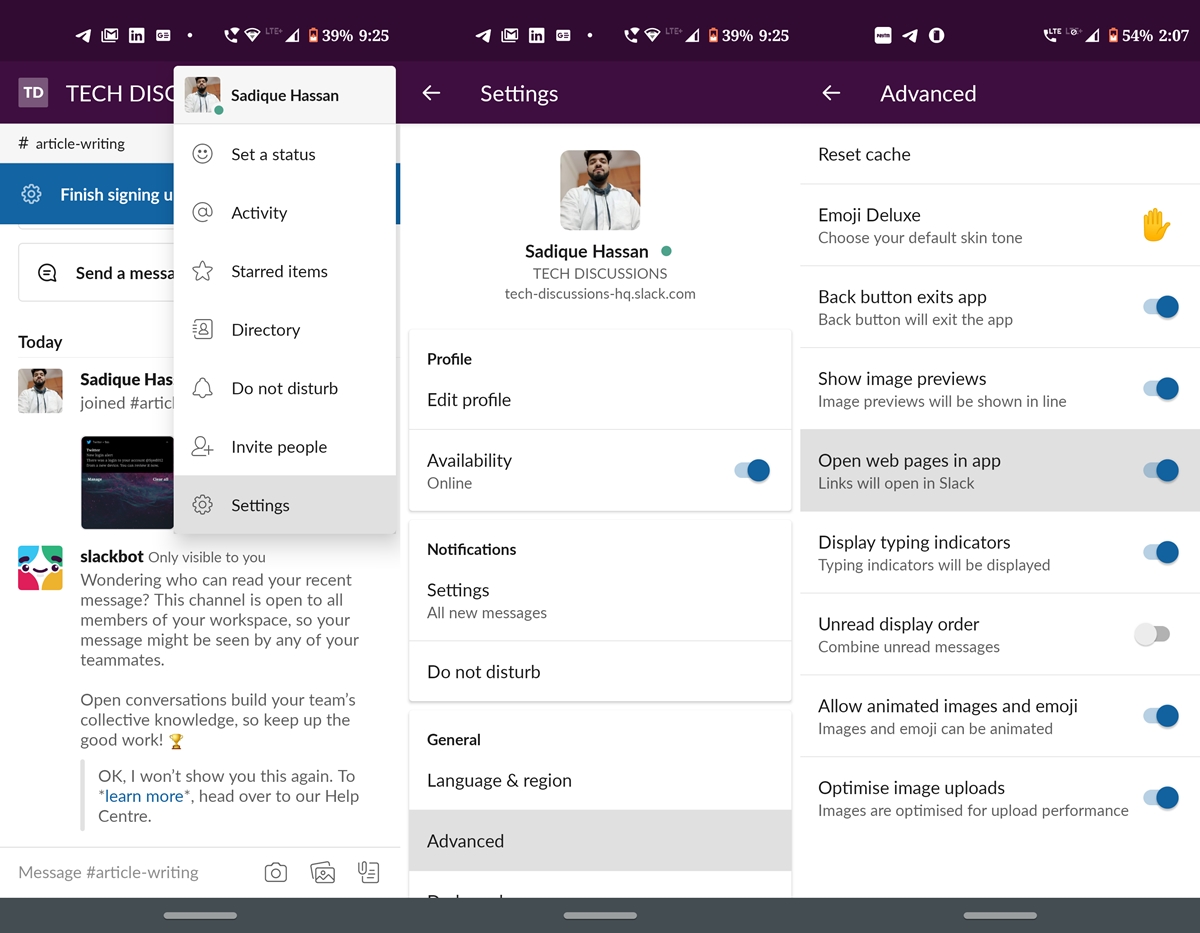Choose Invite people in the menu
Viewport: 1200px width, 933px height.
pyautogui.click(x=285, y=446)
